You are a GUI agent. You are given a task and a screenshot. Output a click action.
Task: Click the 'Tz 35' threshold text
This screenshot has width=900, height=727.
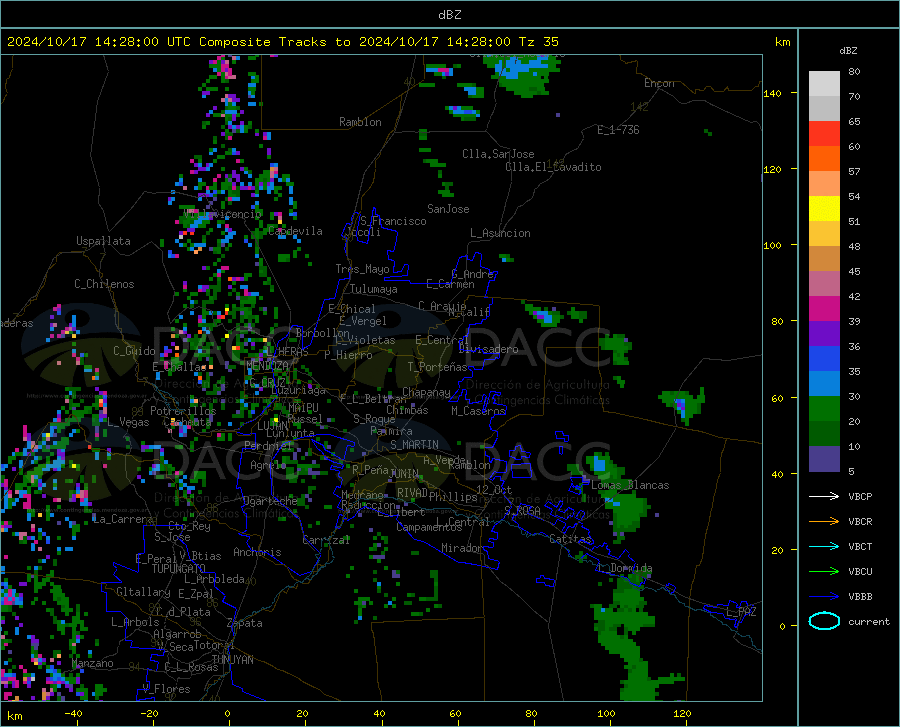click(539, 42)
